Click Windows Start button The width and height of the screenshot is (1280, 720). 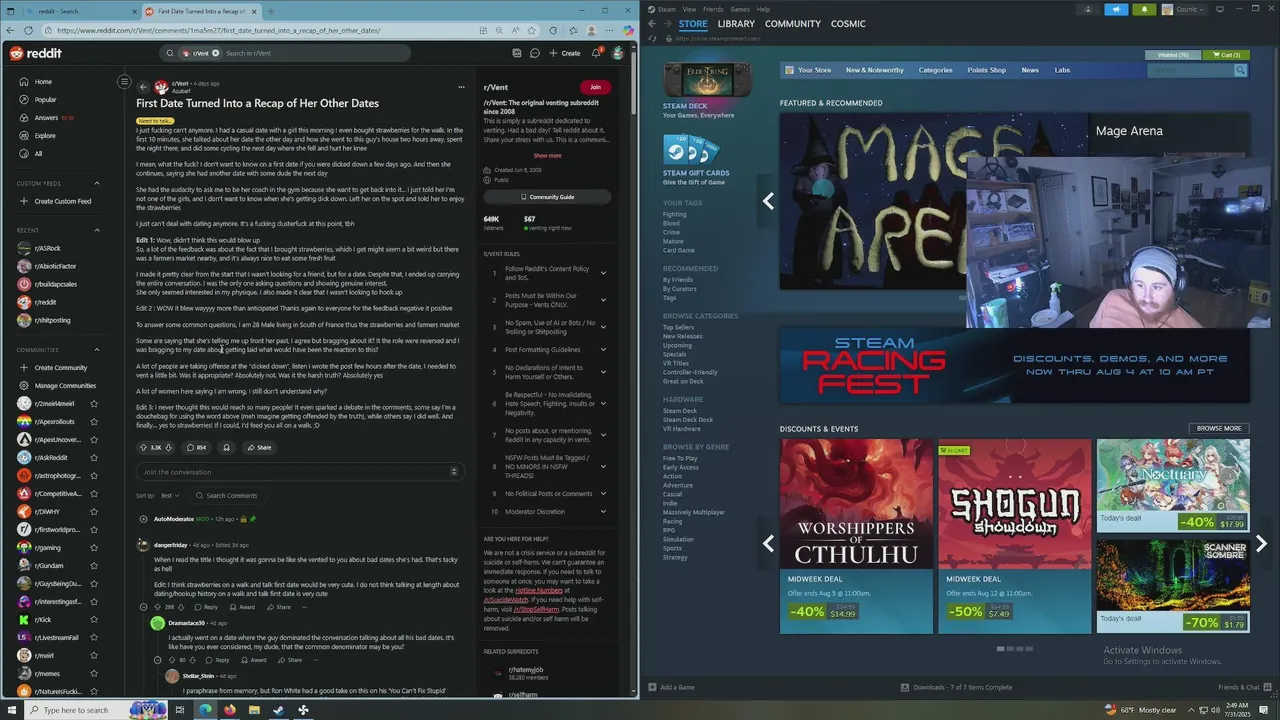point(14,710)
